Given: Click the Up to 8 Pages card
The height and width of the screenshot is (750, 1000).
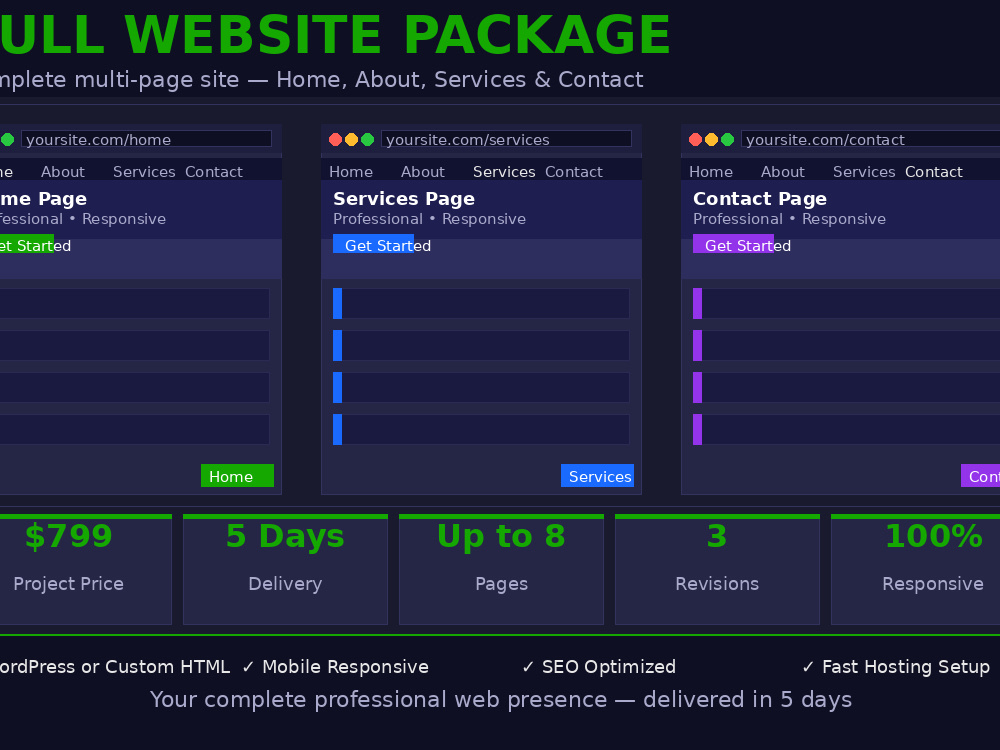Looking at the screenshot, I should pyautogui.click(x=501, y=569).
